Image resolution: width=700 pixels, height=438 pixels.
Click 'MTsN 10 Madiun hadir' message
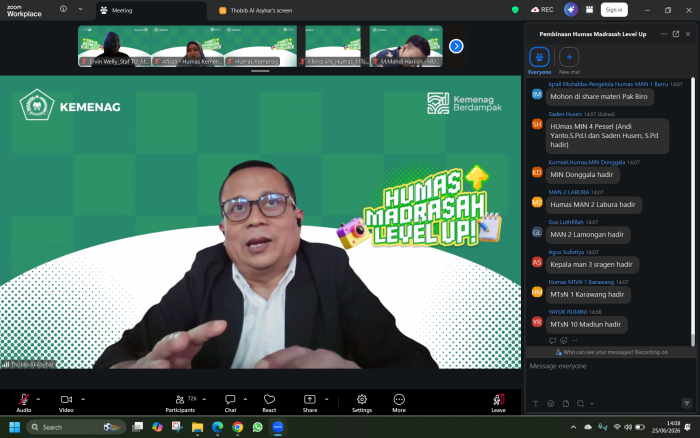tap(586, 324)
